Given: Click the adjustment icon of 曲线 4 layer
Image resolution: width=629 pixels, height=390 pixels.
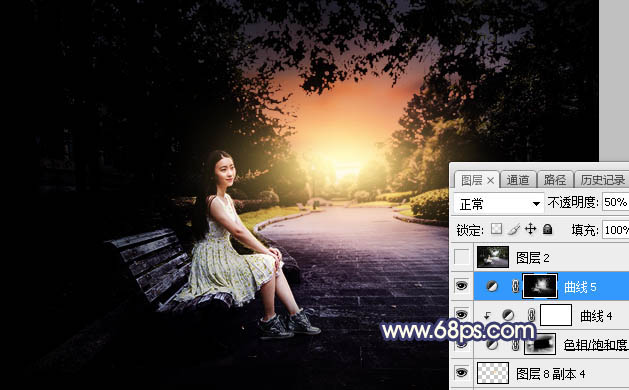Looking at the screenshot, I should (508, 315).
